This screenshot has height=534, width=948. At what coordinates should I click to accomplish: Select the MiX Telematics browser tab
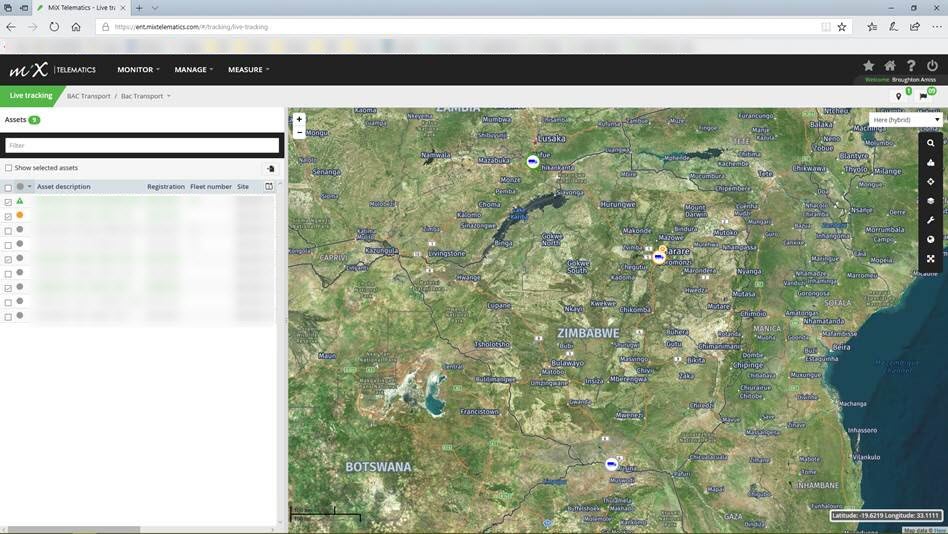coord(81,8)
